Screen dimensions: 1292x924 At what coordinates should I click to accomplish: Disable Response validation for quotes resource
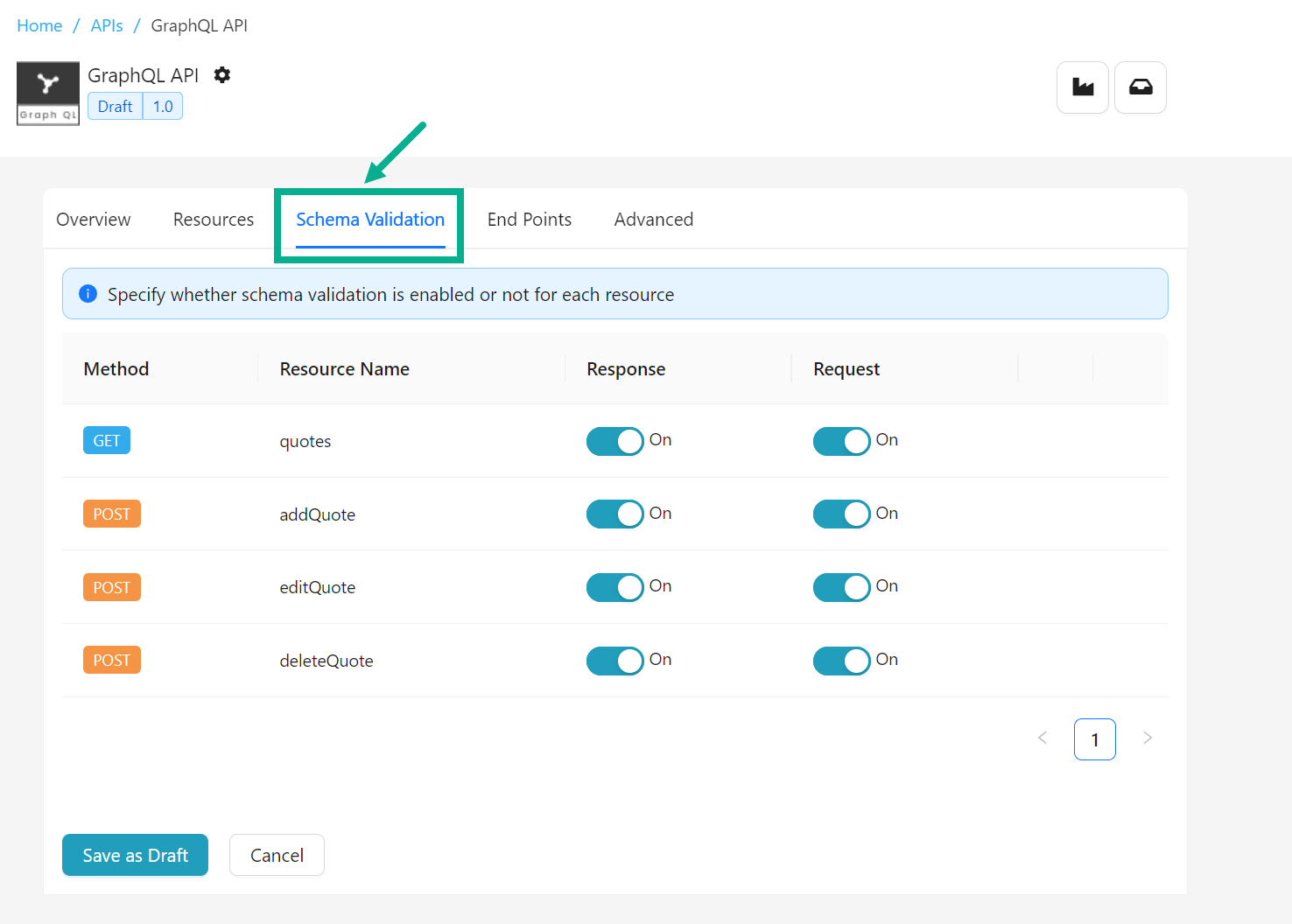point(614,441)
